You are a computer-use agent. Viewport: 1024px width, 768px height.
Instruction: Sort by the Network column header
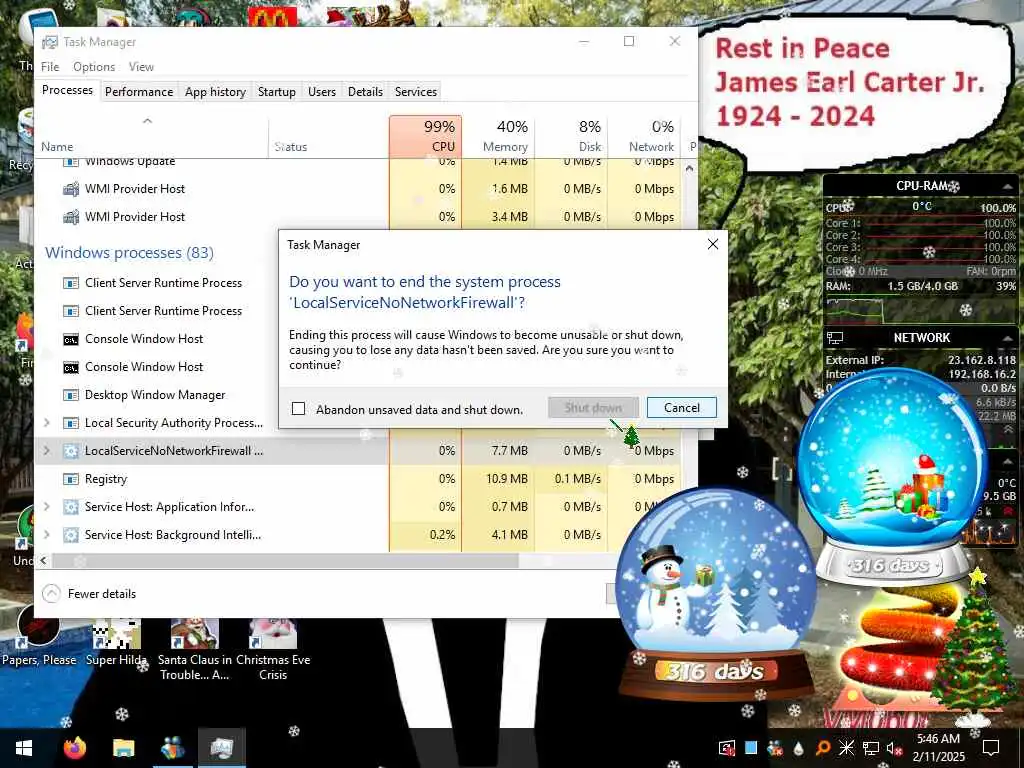[644, 136]
